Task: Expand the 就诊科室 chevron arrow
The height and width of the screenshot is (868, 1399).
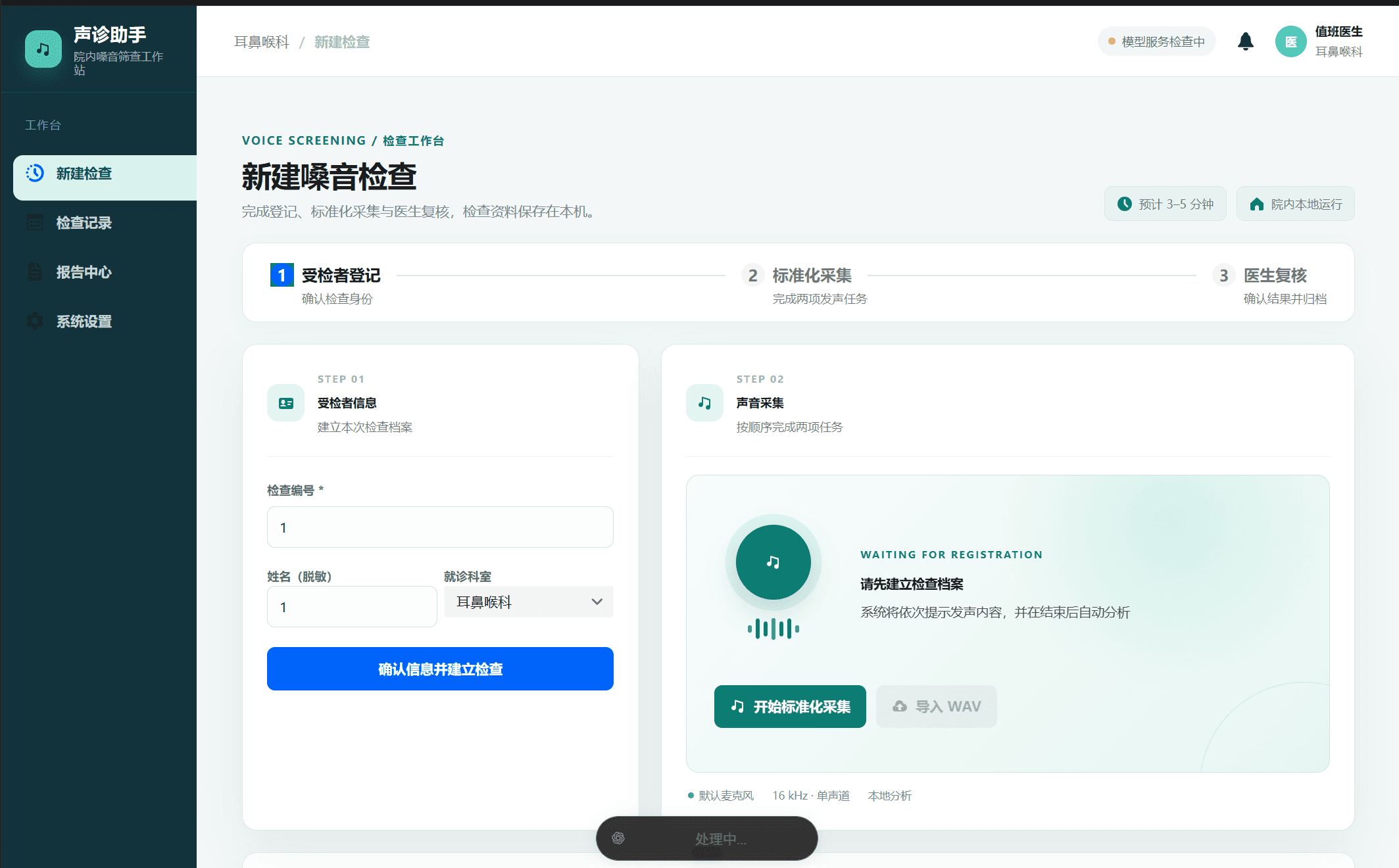Action: point(597,602)
